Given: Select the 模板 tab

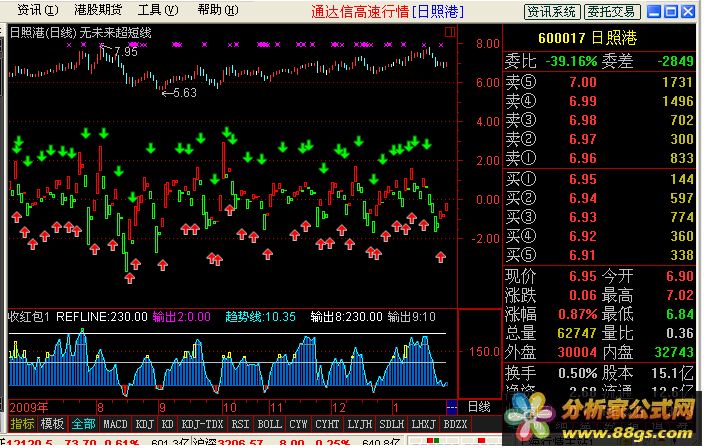Looking at the screenshot, I should pyautogui.click(x=52, y=424).
